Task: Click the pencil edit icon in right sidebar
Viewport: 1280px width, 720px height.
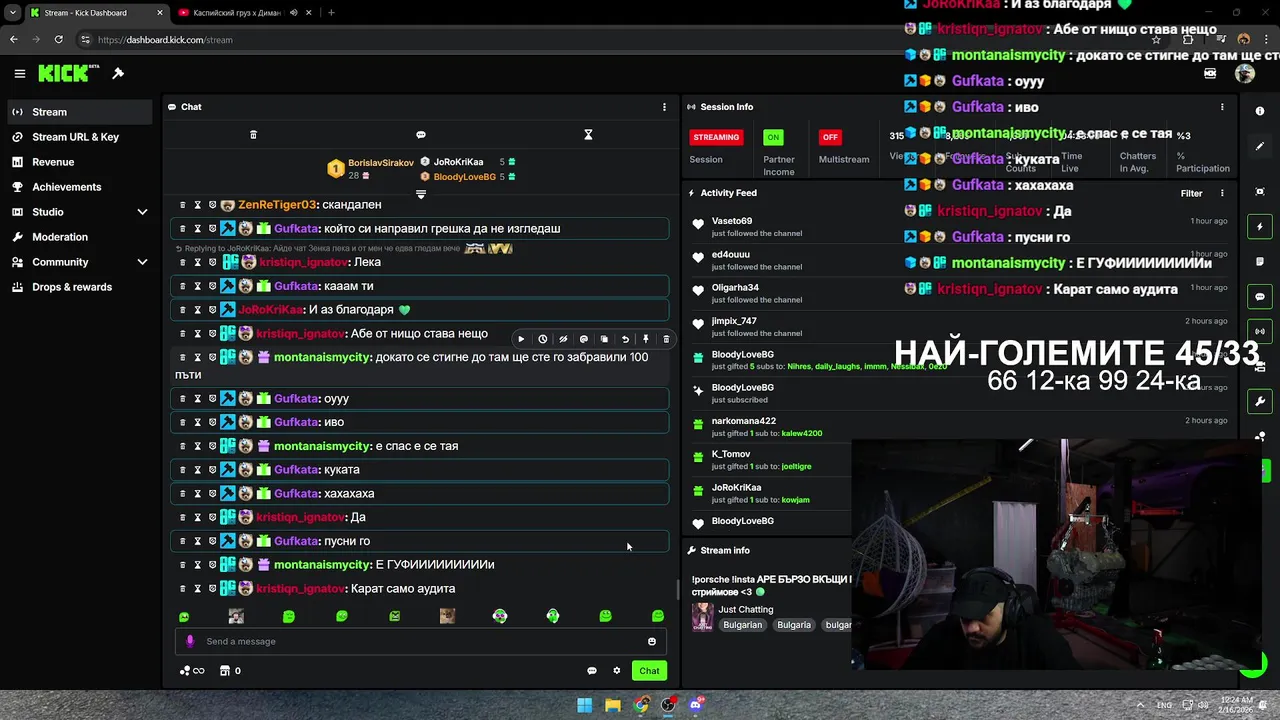Action: tap(1260, 146)
